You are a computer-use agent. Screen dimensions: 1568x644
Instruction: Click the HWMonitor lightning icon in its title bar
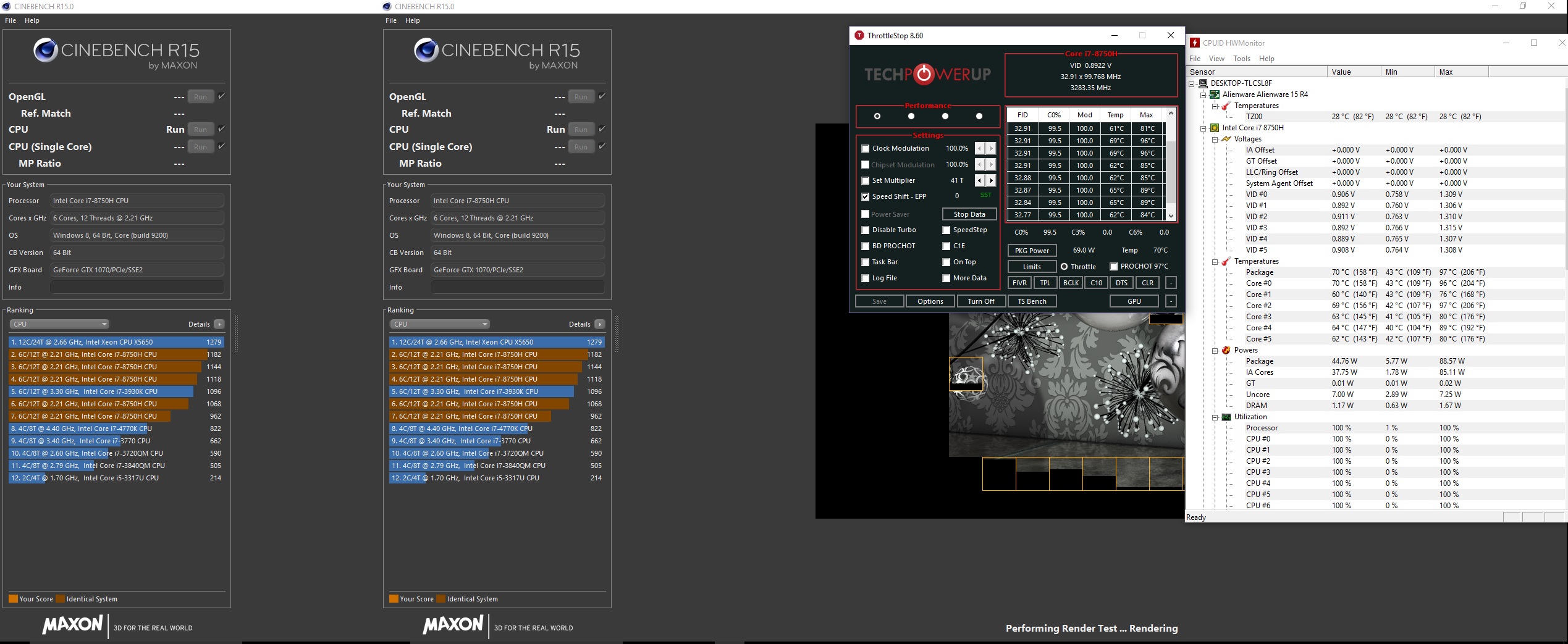(1195, 43)
